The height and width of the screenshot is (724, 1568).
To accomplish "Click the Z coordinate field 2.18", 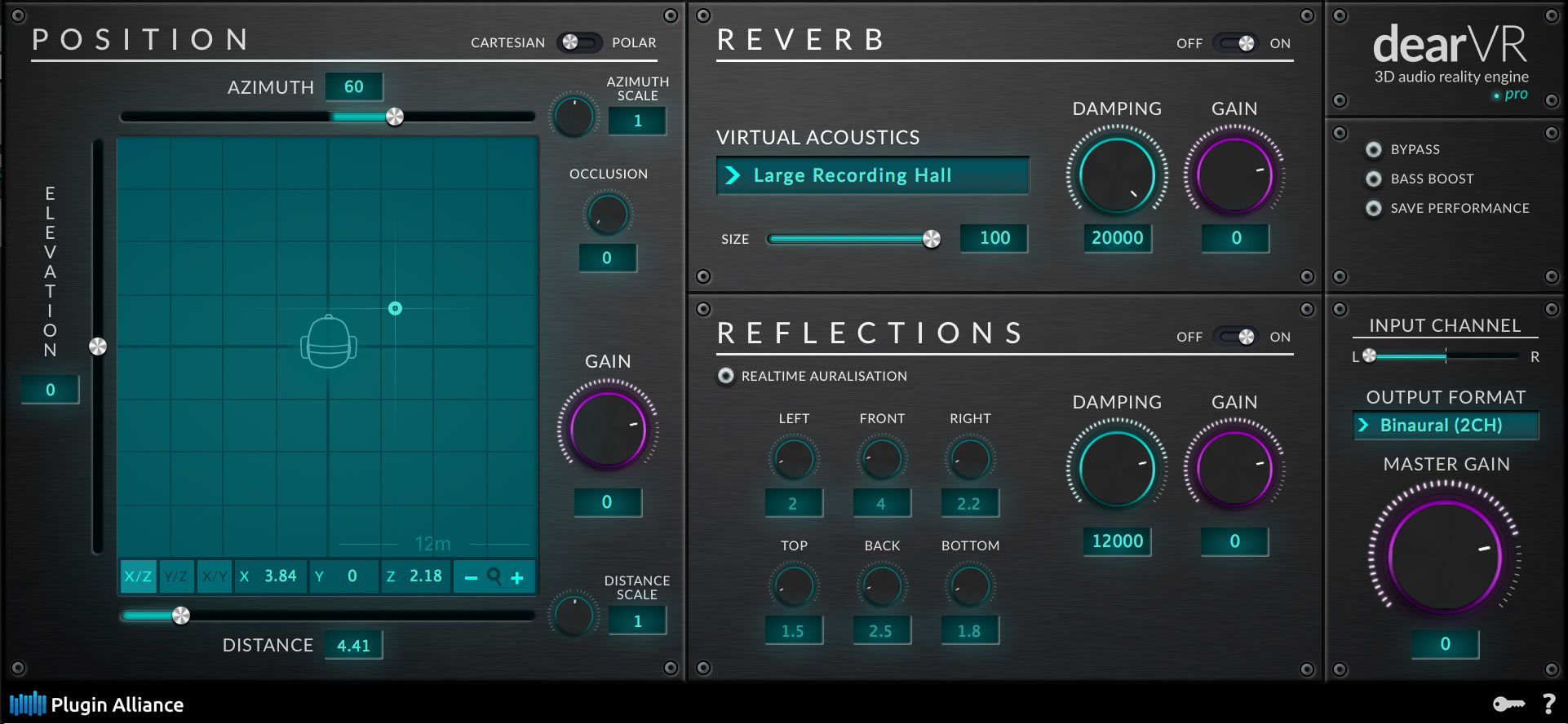I will pos(416,576).
